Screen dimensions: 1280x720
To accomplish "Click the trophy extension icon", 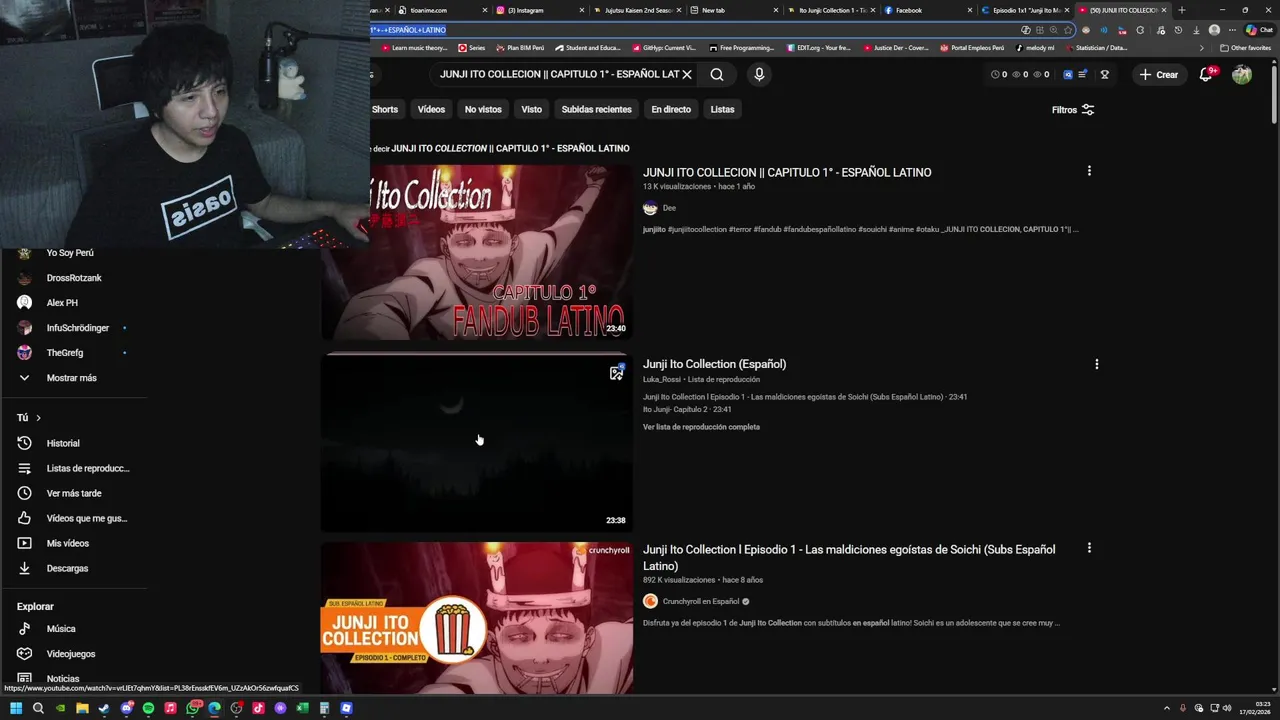I will [x=1104, y=74].
